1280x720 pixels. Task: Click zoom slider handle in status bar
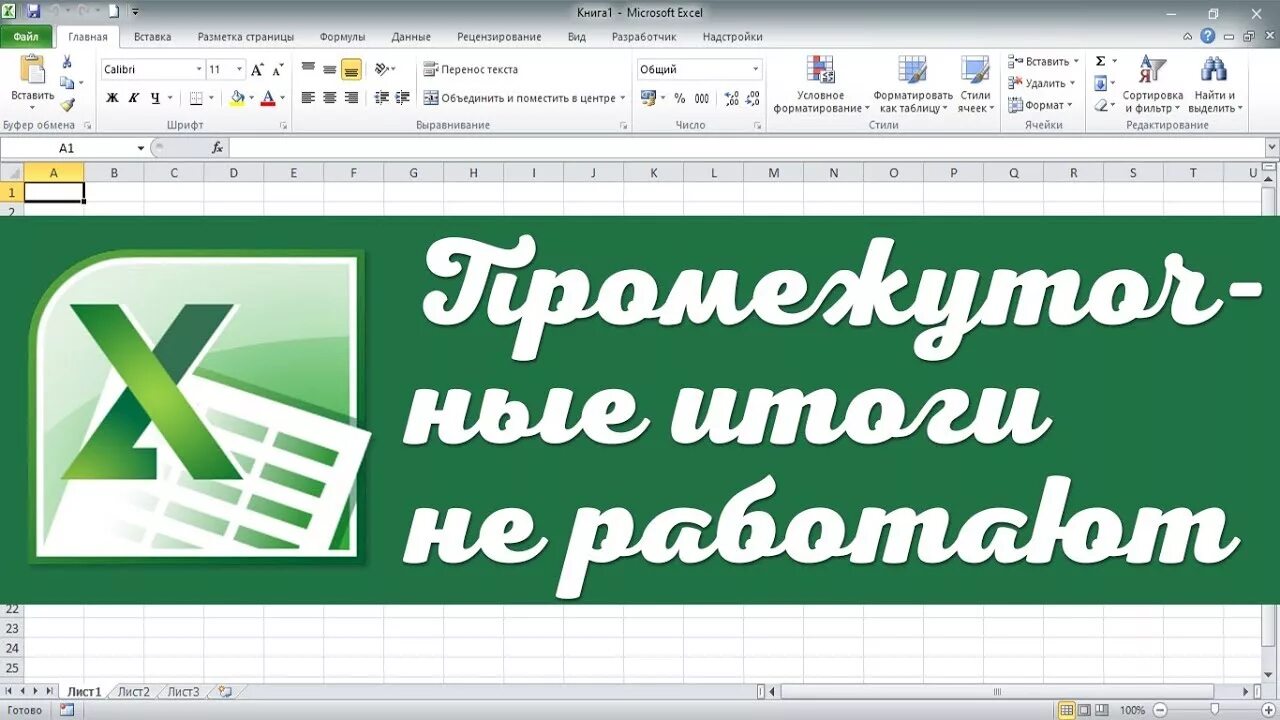click(x=1214, y=710)
